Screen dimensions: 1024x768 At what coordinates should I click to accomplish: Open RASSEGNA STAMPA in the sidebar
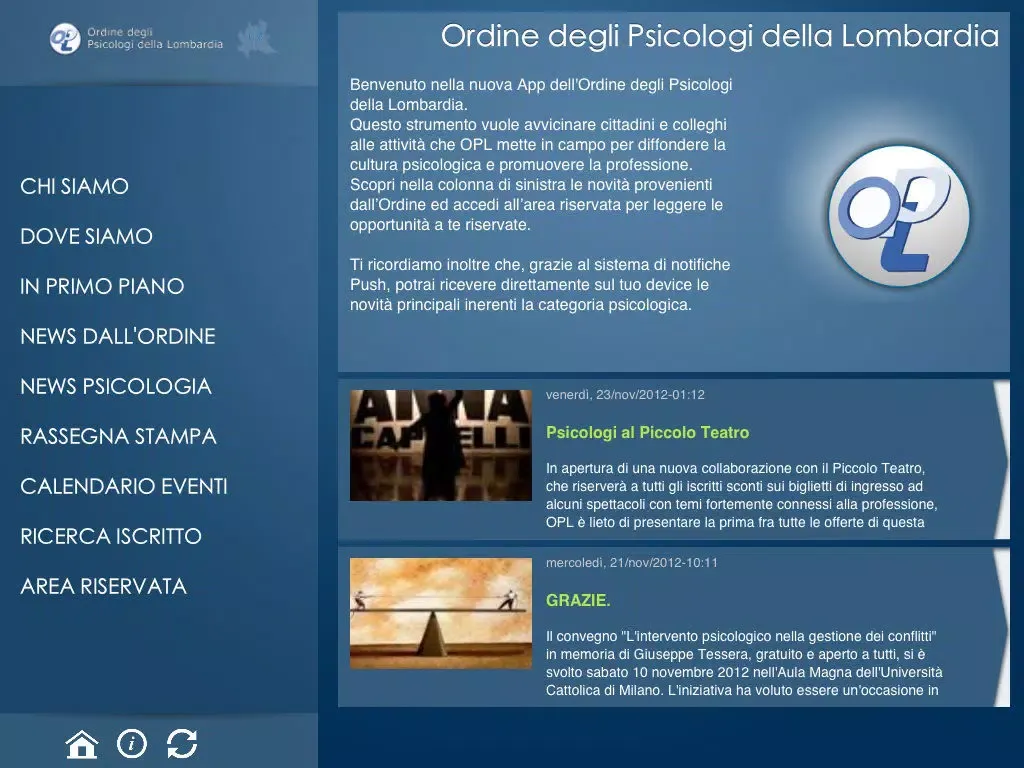(x=118, y=436)
